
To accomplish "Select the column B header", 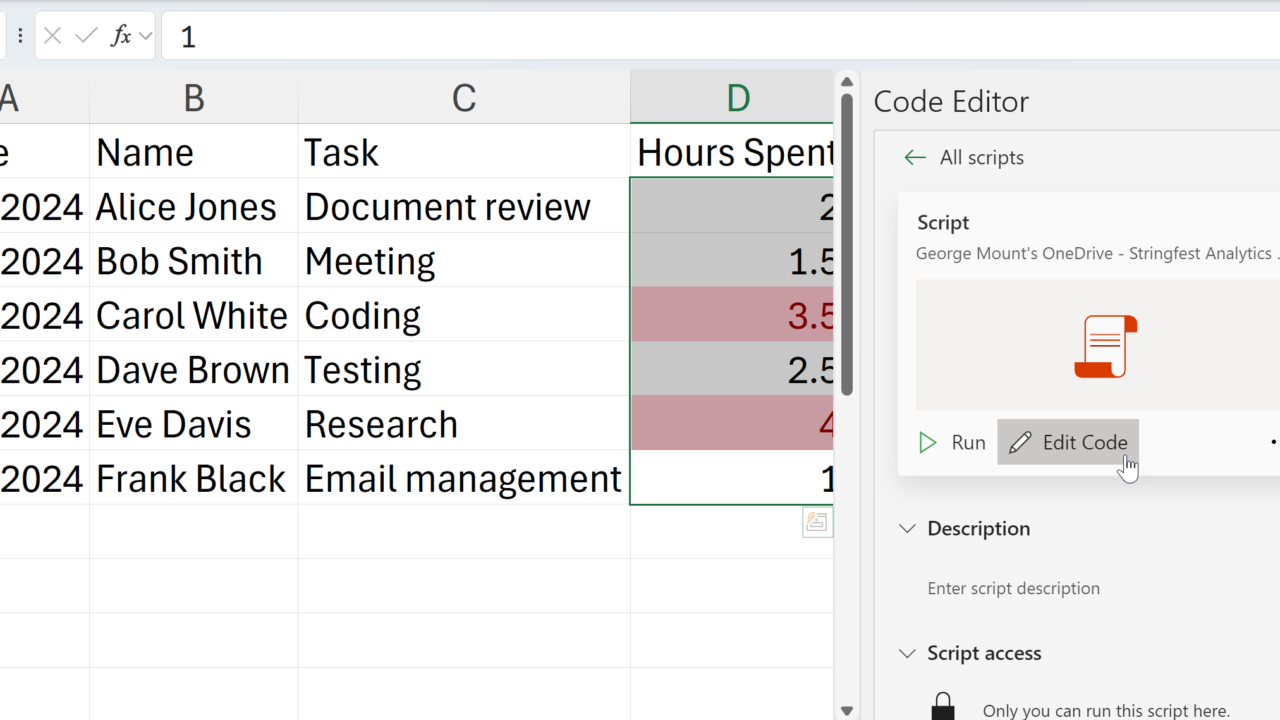I will tap(193, 98).
